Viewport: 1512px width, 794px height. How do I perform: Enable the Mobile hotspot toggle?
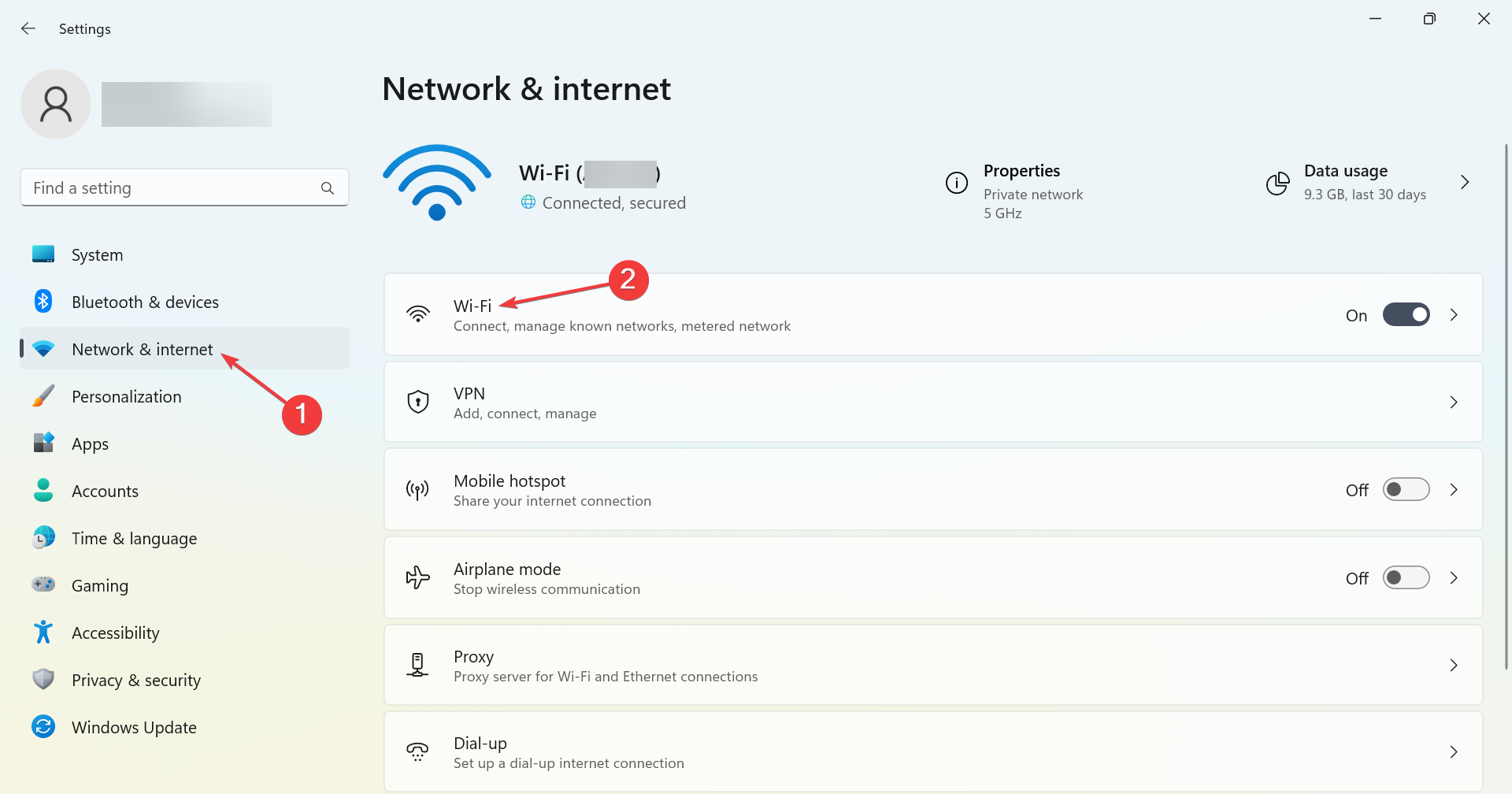[x=1405, y=489]
